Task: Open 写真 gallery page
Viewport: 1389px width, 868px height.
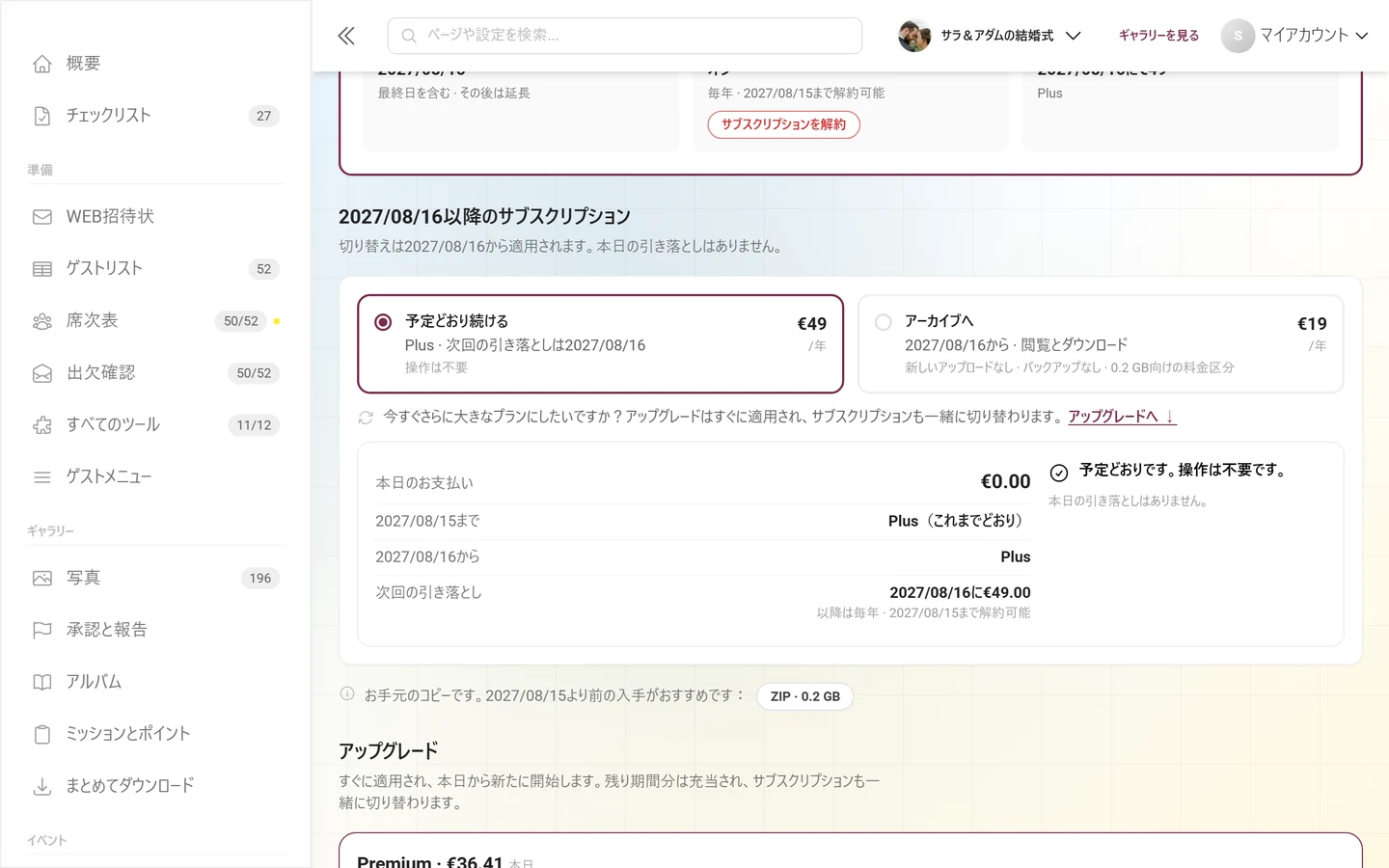Action: [155, 579]
